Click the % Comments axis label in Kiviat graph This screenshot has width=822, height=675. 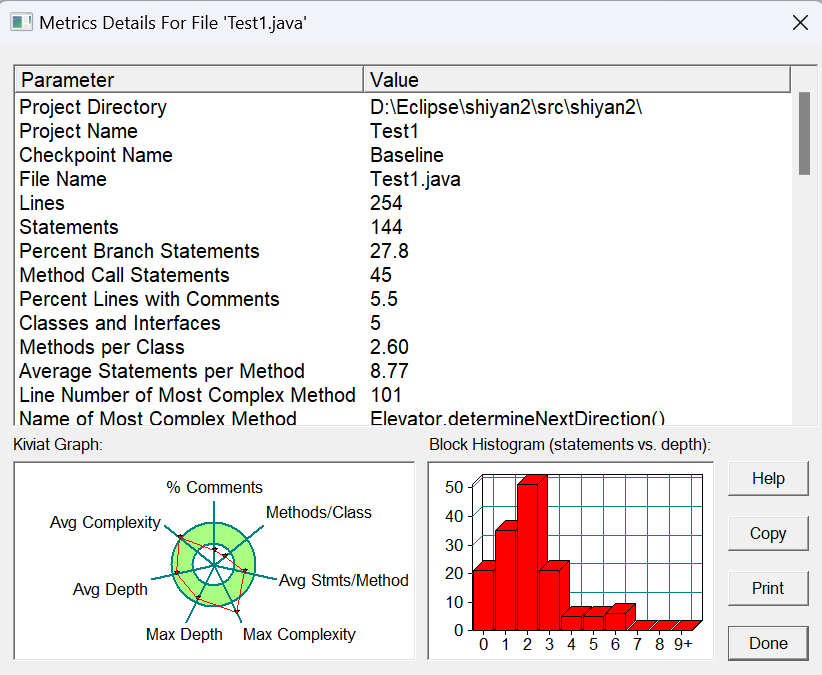pos(214,487)
